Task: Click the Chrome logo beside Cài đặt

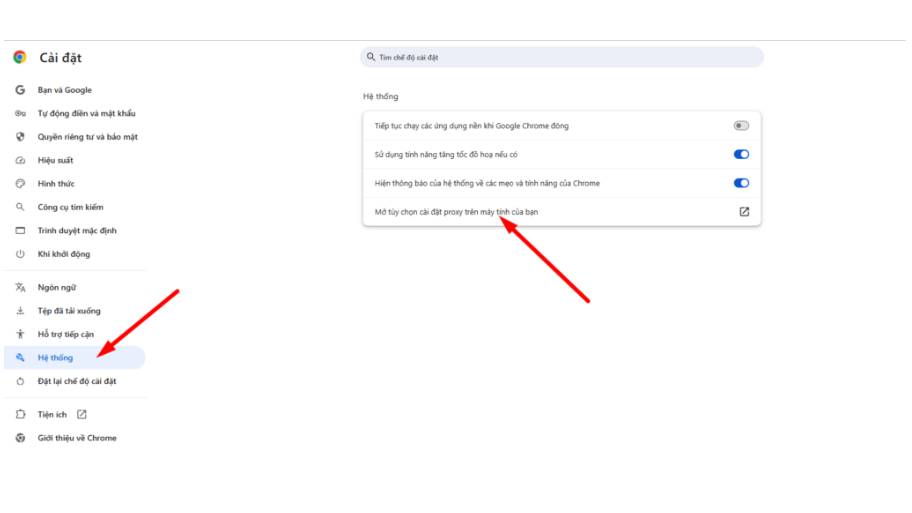Action: (20, 57)
